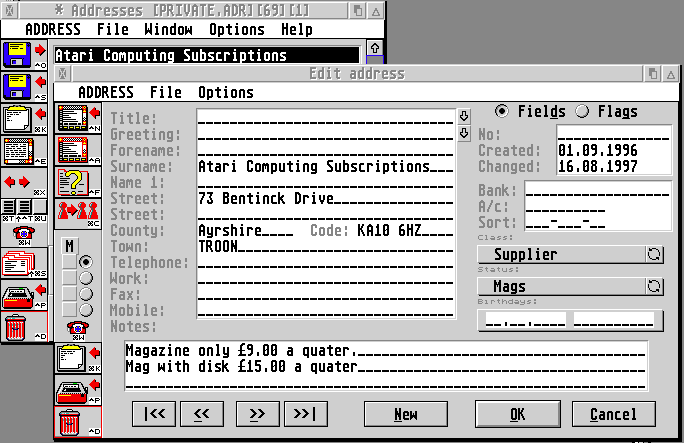
Task: Select the Work row radio button
Action: coord(86,278)
